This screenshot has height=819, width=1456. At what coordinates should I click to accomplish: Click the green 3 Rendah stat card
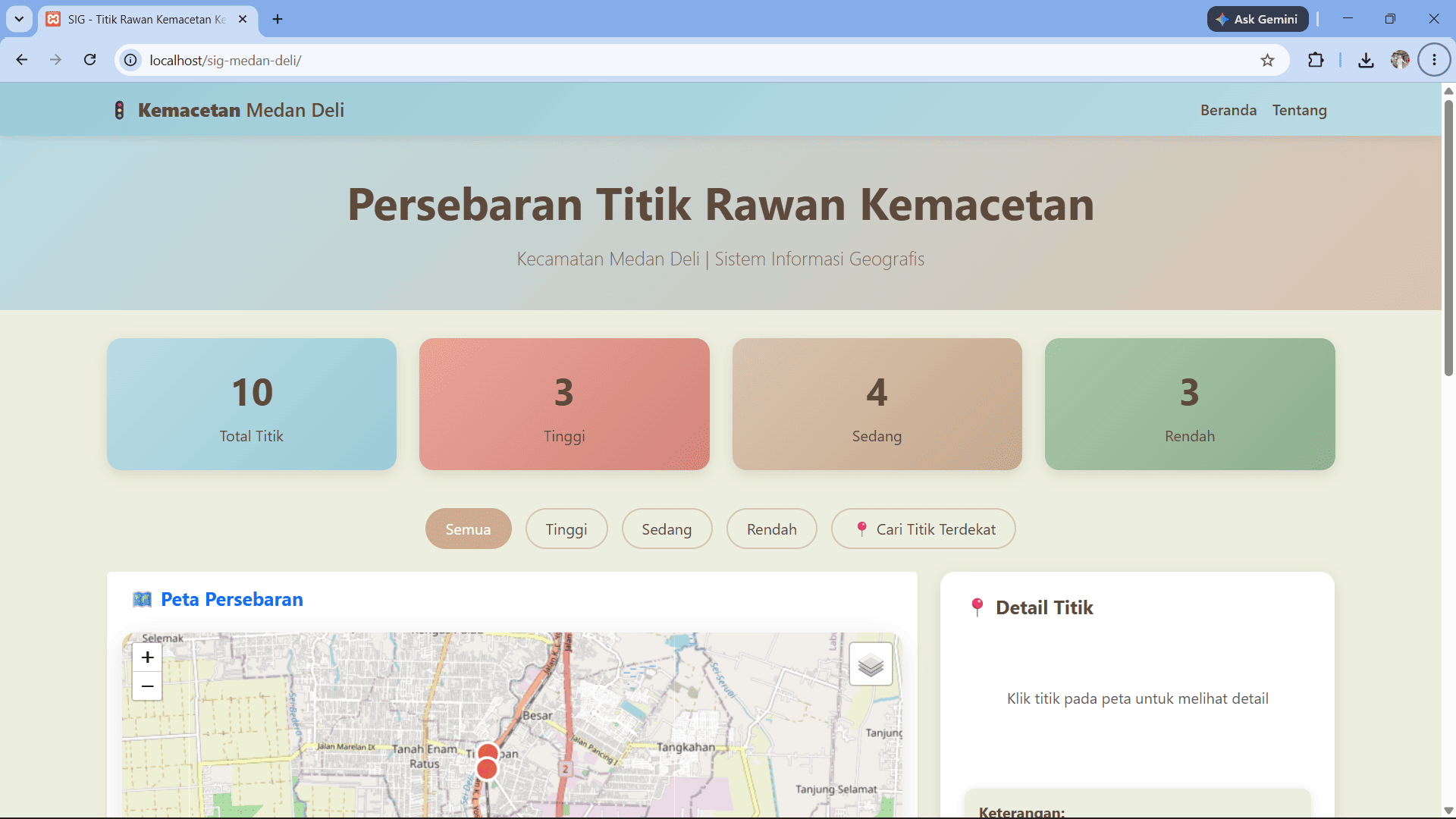(1190, 404)
